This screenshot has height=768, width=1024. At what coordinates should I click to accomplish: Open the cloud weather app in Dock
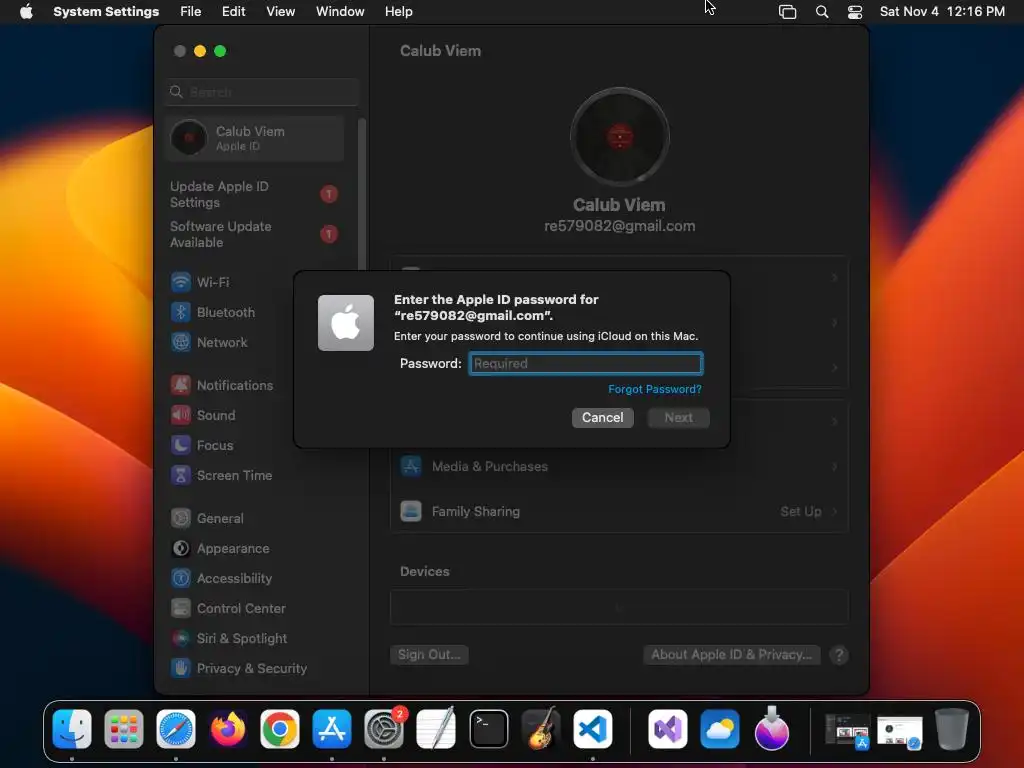720,729
